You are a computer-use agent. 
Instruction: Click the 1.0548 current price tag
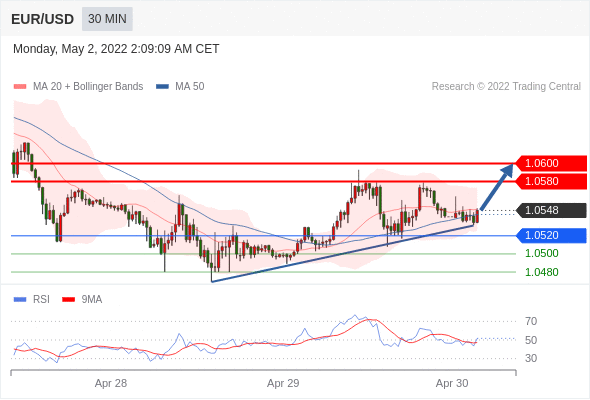pos(550,210)
